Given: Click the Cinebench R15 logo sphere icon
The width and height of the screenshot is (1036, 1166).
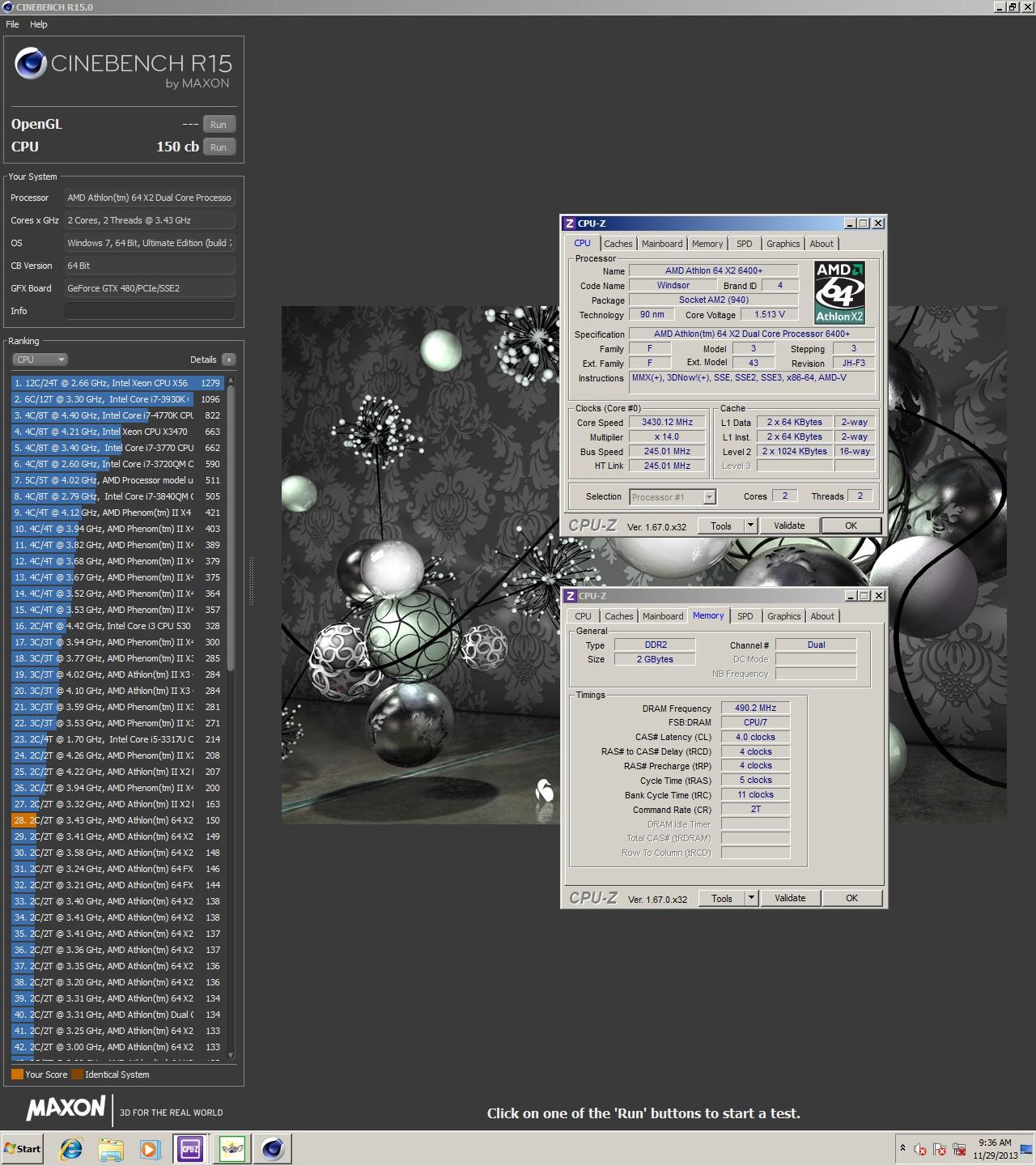Looking at the screenshot, I should tap(31, 65).
